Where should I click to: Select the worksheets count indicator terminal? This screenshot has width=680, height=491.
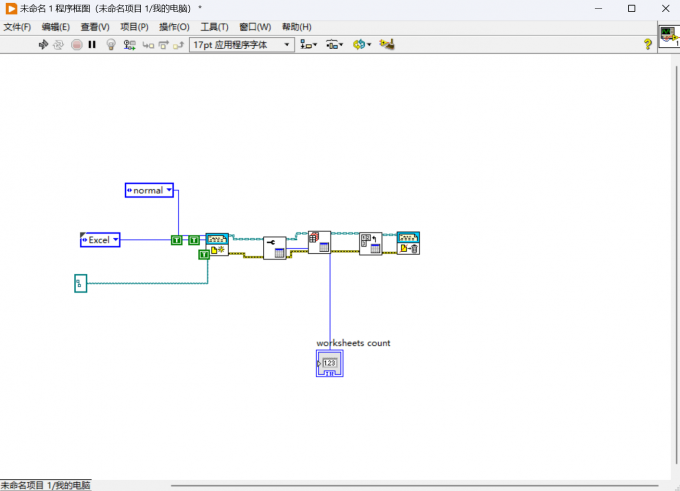pyautogui.click(x=330, y=363)
